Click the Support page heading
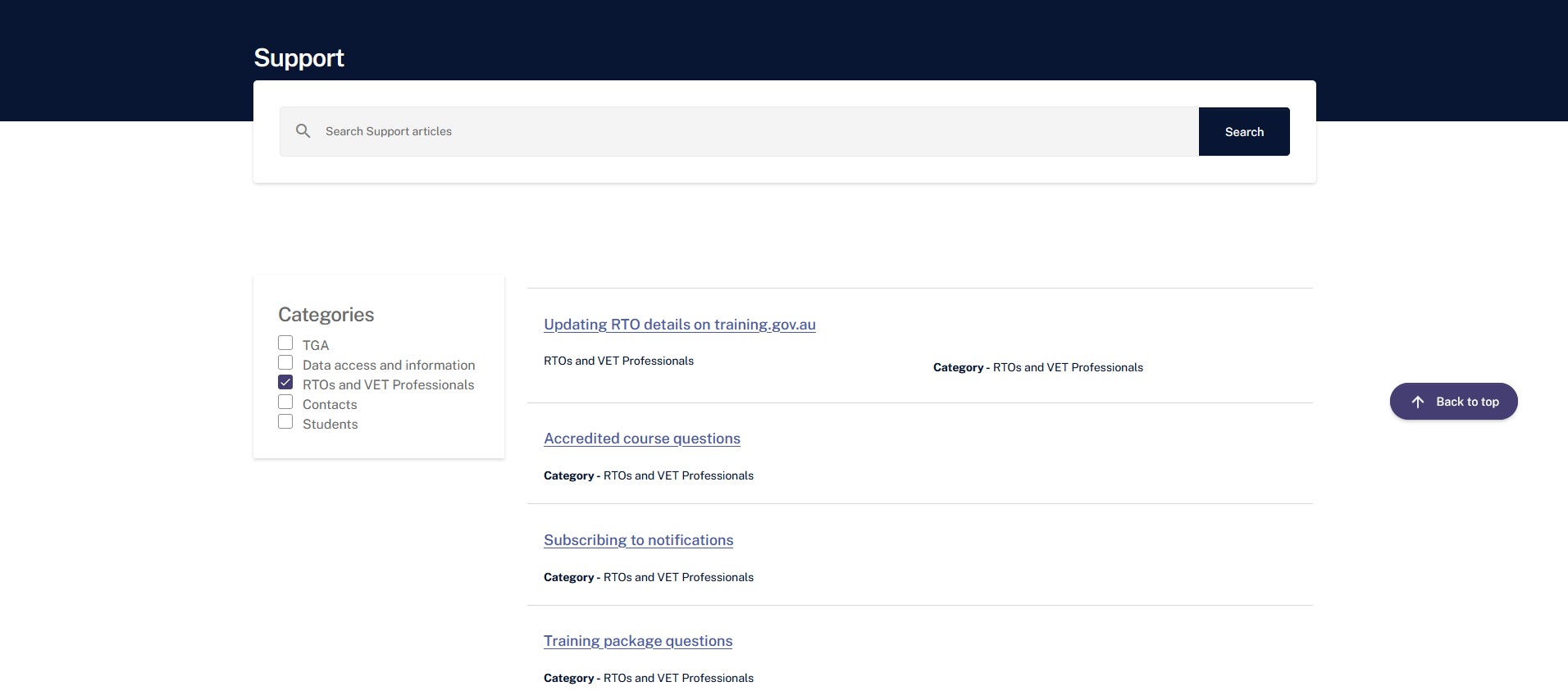 pyautogui.click(x=299, y=58)
